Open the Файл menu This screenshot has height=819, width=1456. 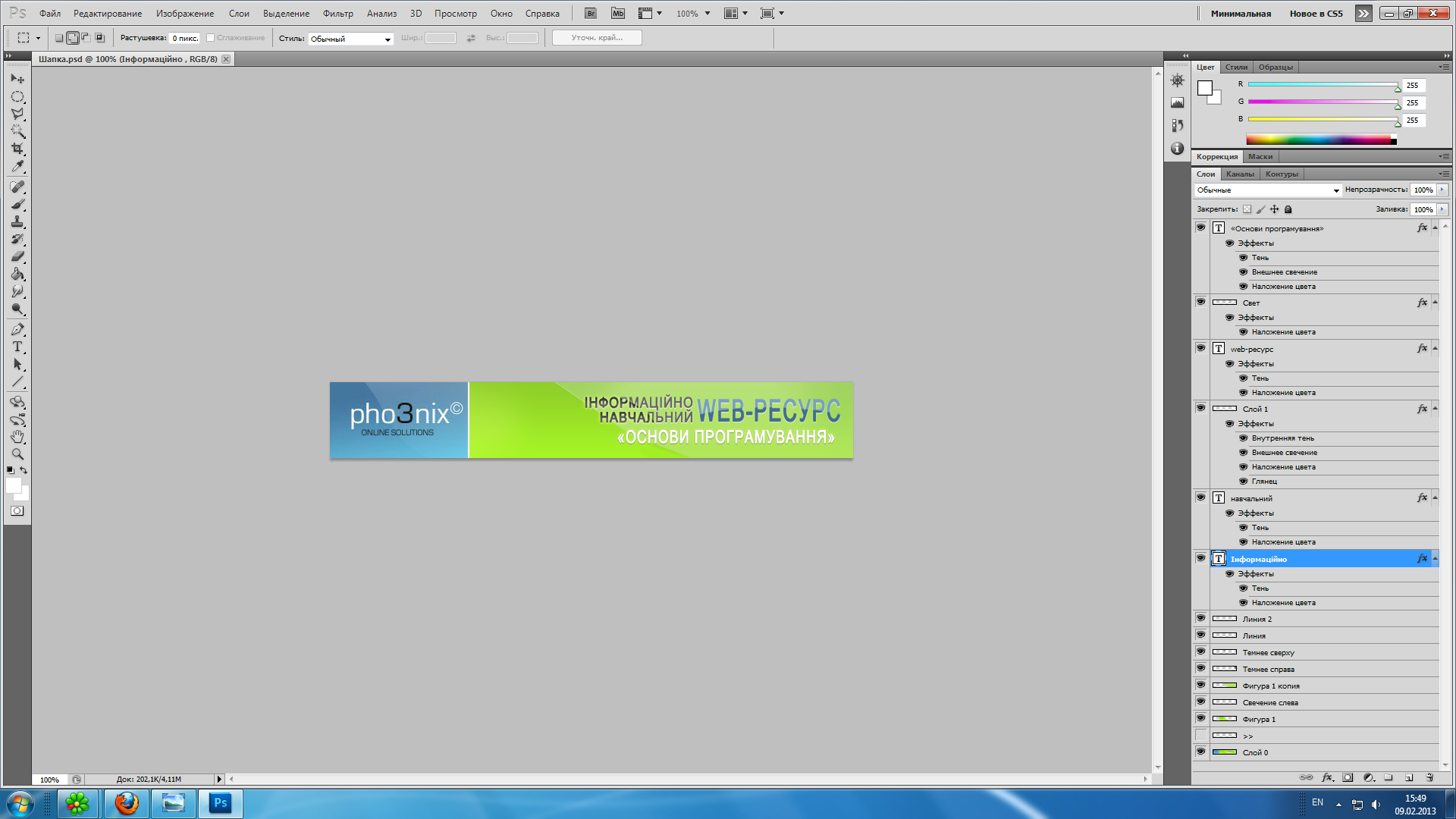(50, 14)
